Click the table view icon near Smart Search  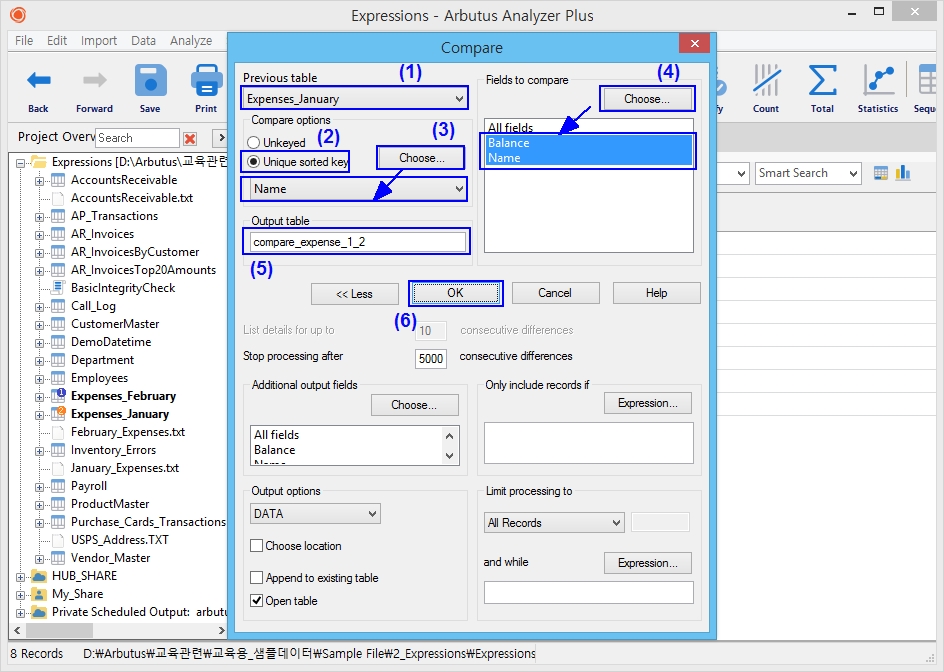click(880, 173)
